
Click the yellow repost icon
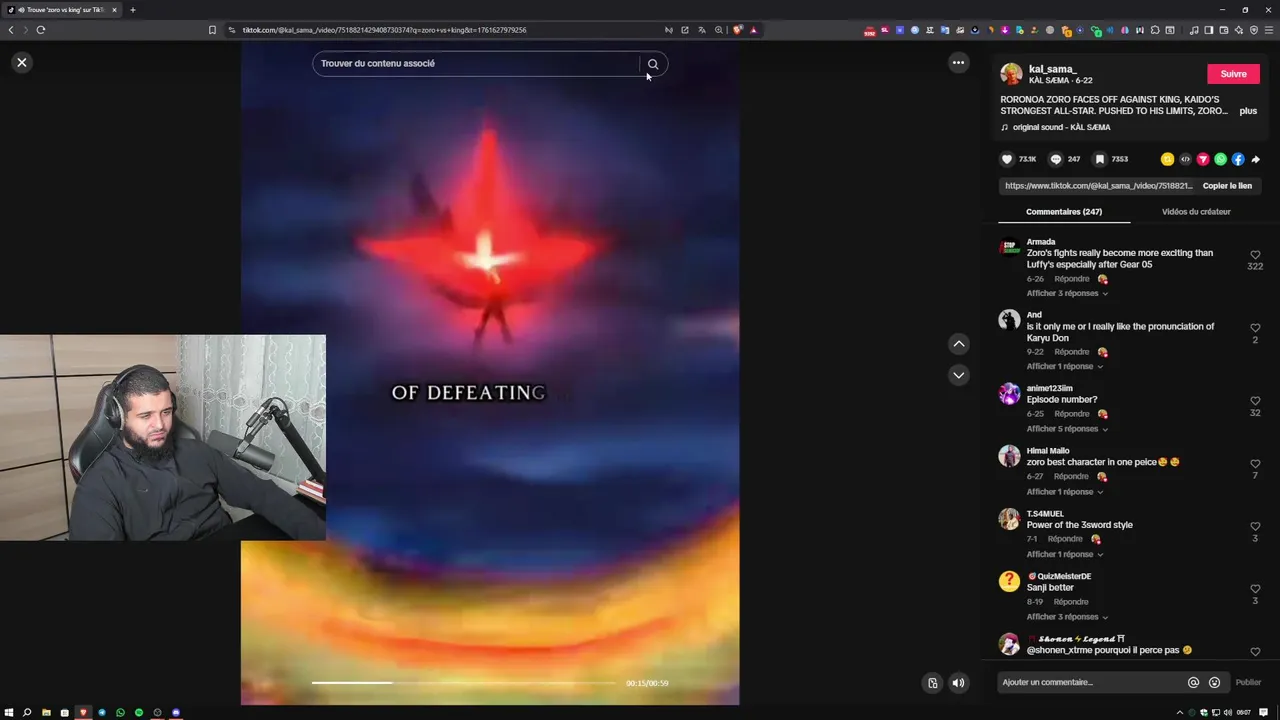(1167, 159)
